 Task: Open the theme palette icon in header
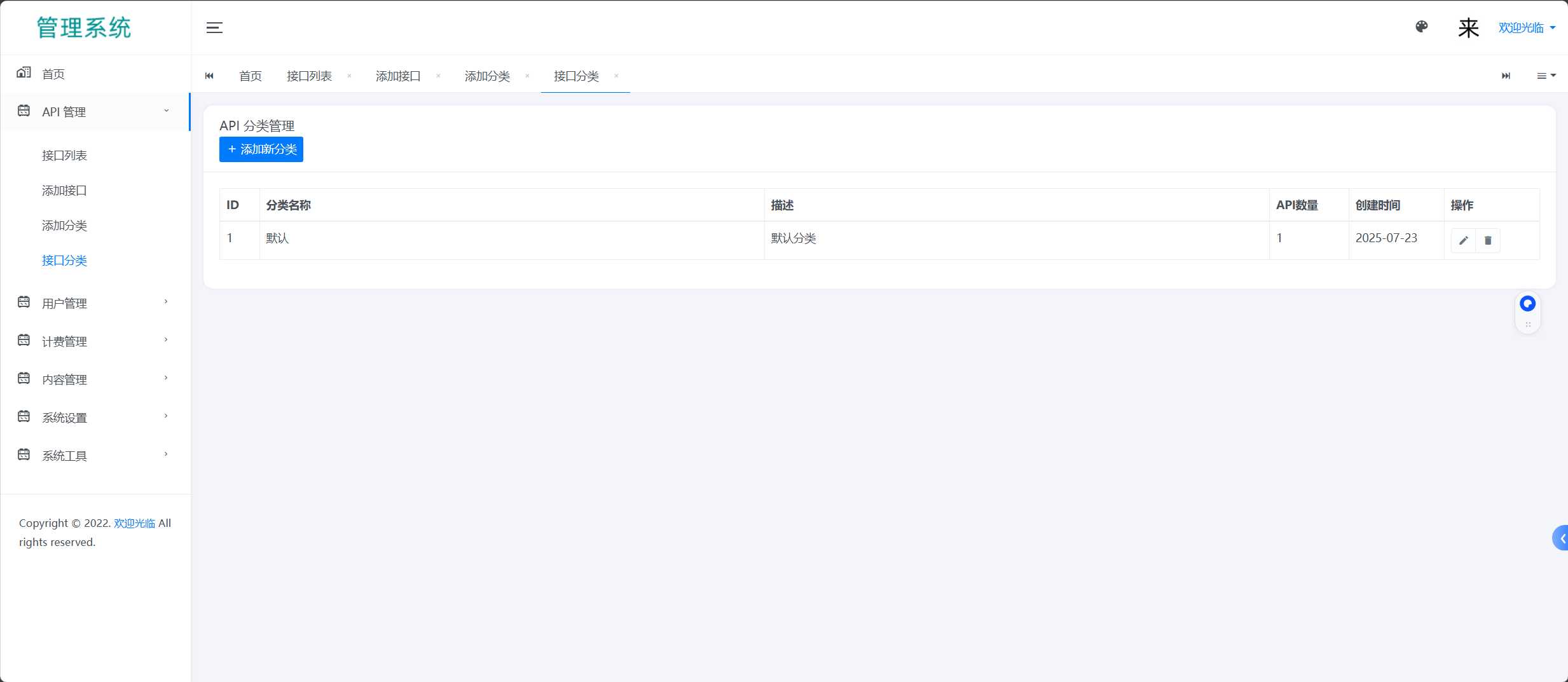[x=1422, y=27]
